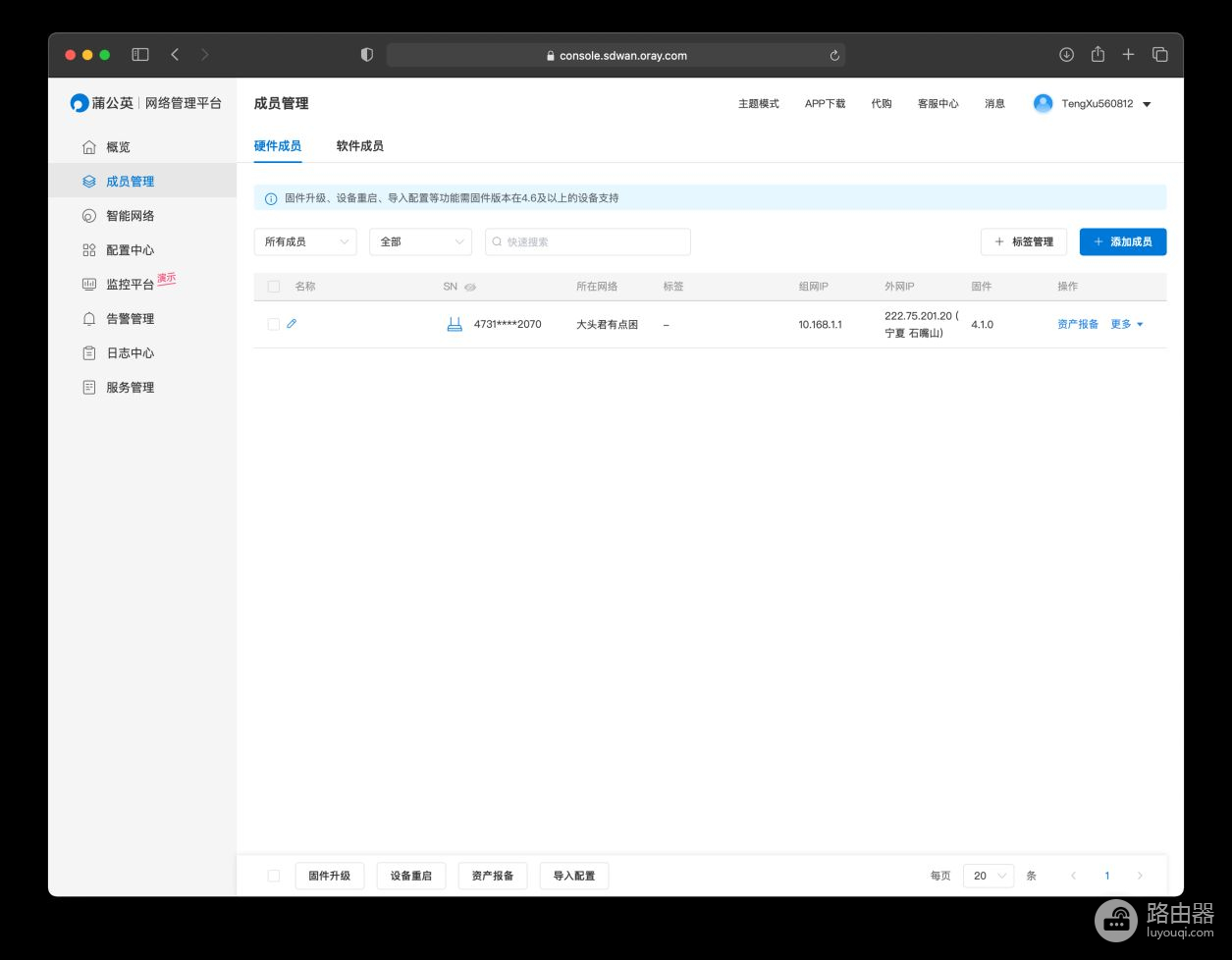Toggle SN visibility eye icon
The width and height of the screenshot is (1232, 960).
(x=470, y=288)
